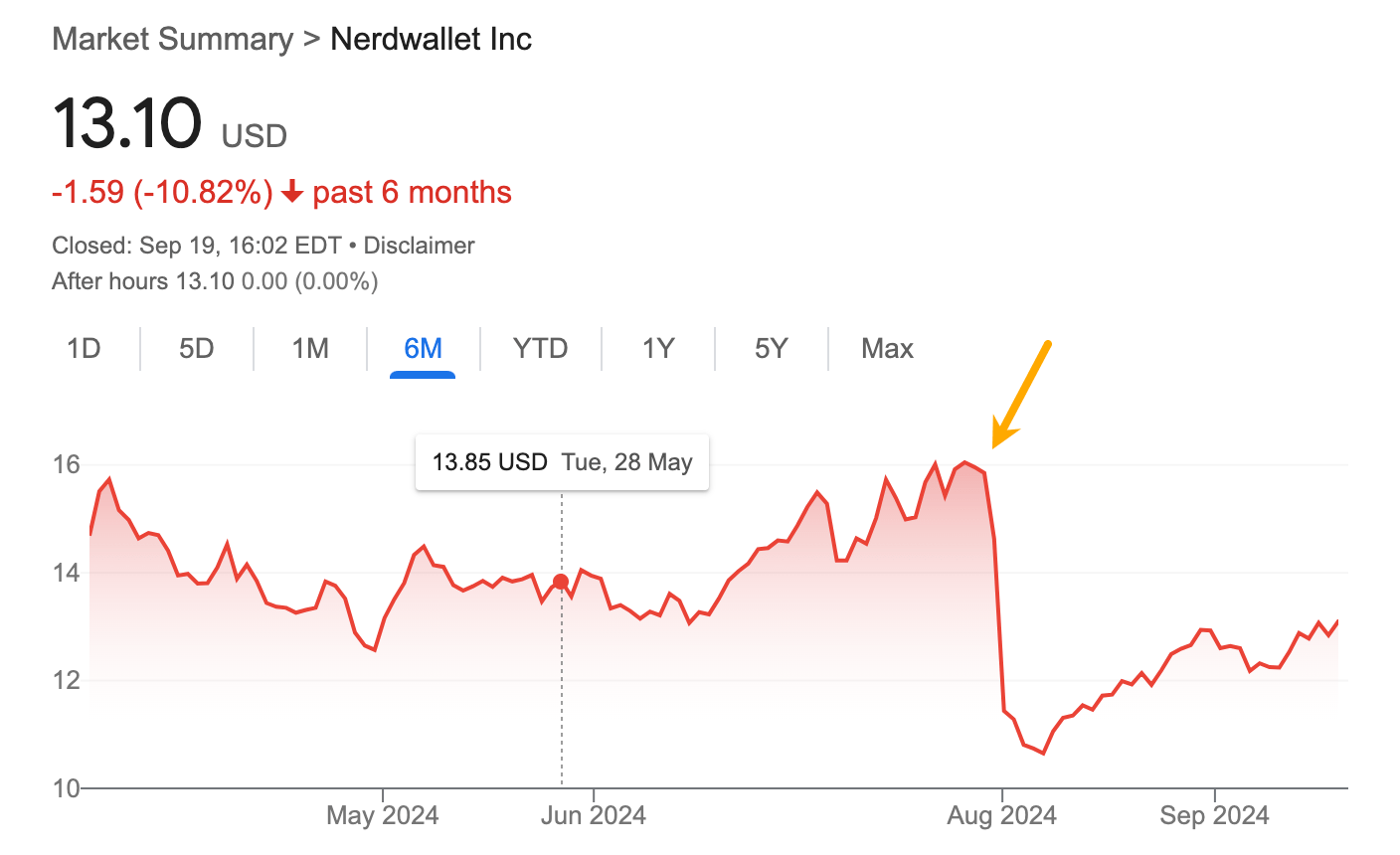This screenshot has height=855, width=1400.
Task: Switch to the 1M chart view
Action: coord(308,348)
